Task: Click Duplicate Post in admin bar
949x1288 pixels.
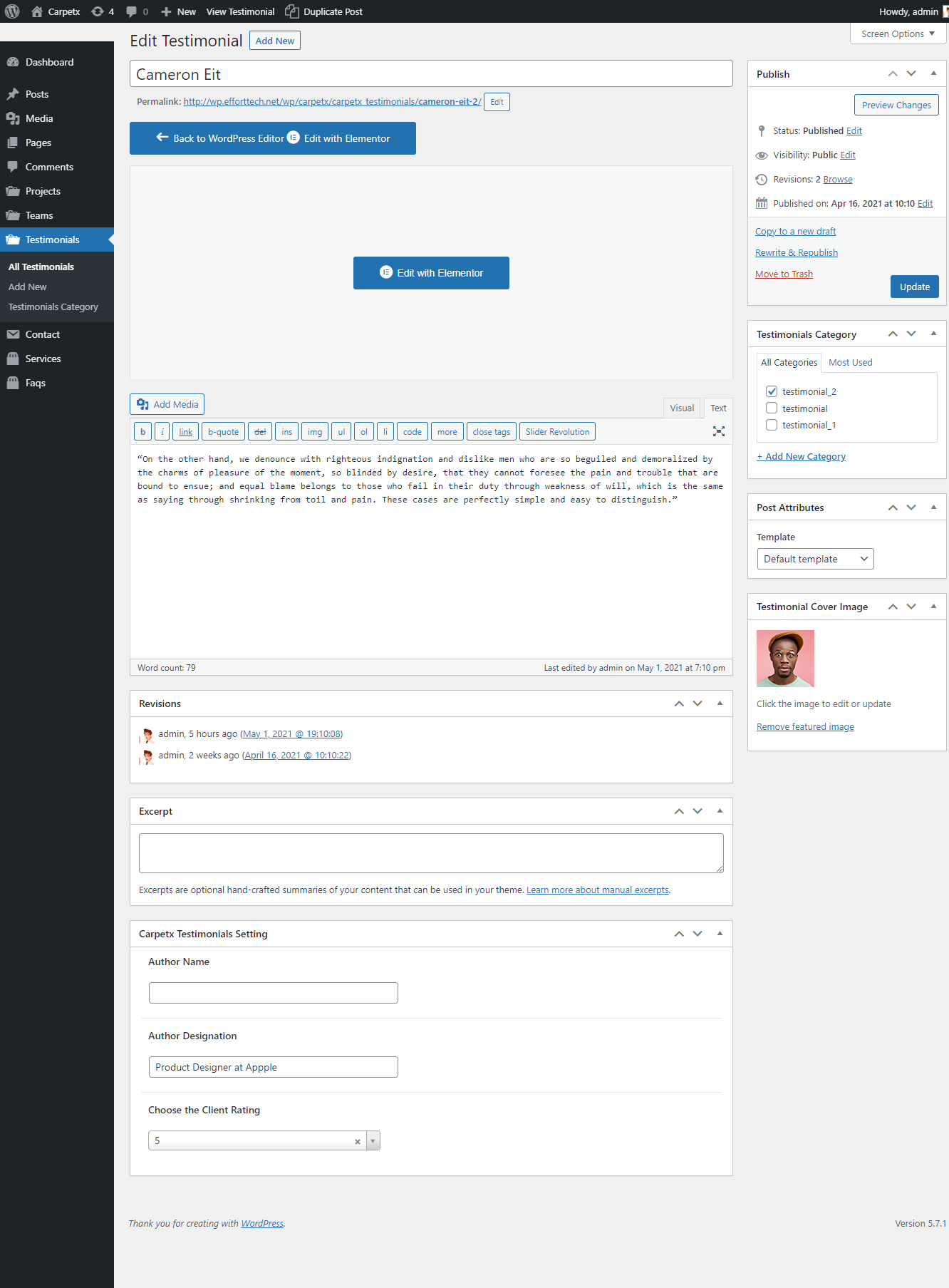Action: coord(324,11)
